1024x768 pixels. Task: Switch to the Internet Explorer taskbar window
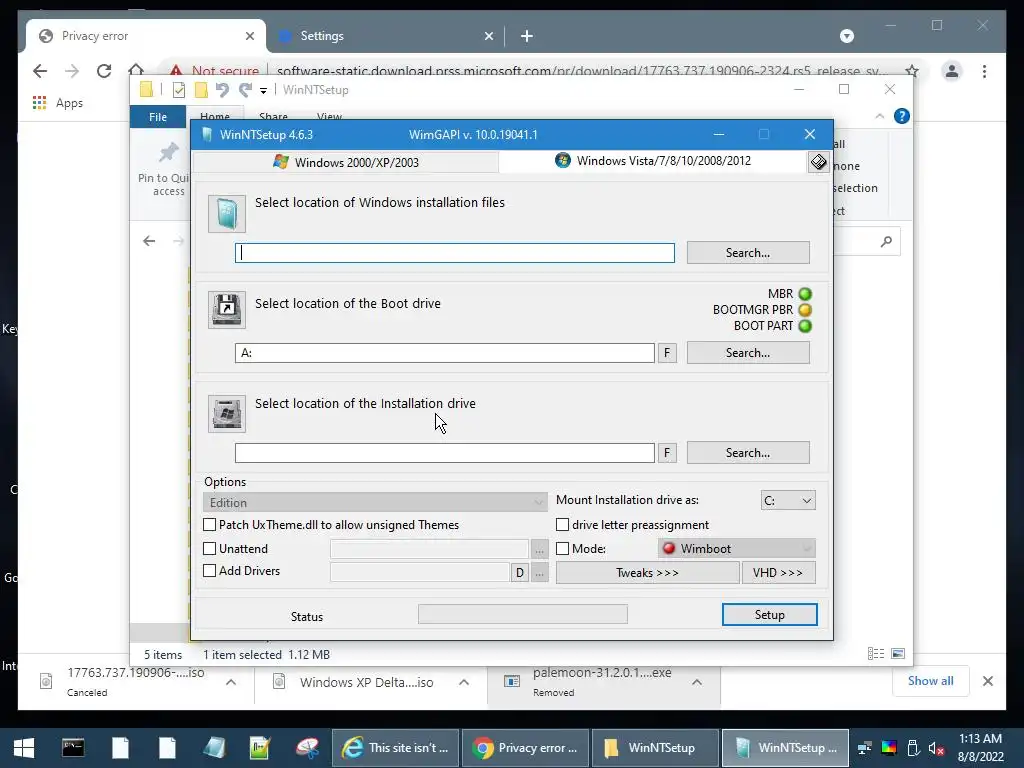pos(396,748)
